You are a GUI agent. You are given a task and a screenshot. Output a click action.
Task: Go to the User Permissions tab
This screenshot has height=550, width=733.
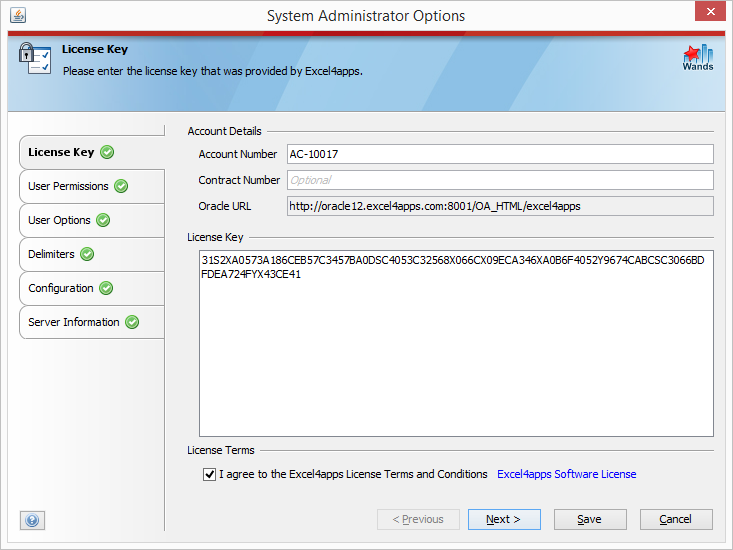pos(92,186)
